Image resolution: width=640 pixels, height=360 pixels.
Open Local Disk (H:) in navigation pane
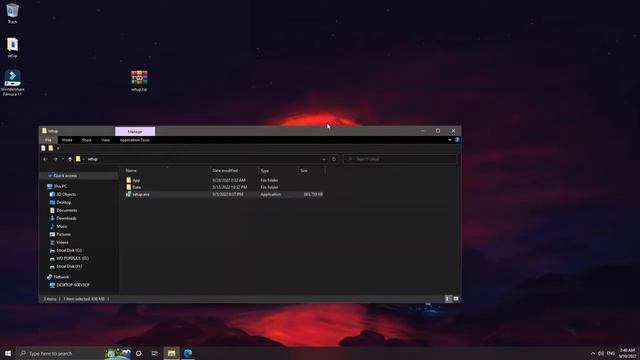69,267
